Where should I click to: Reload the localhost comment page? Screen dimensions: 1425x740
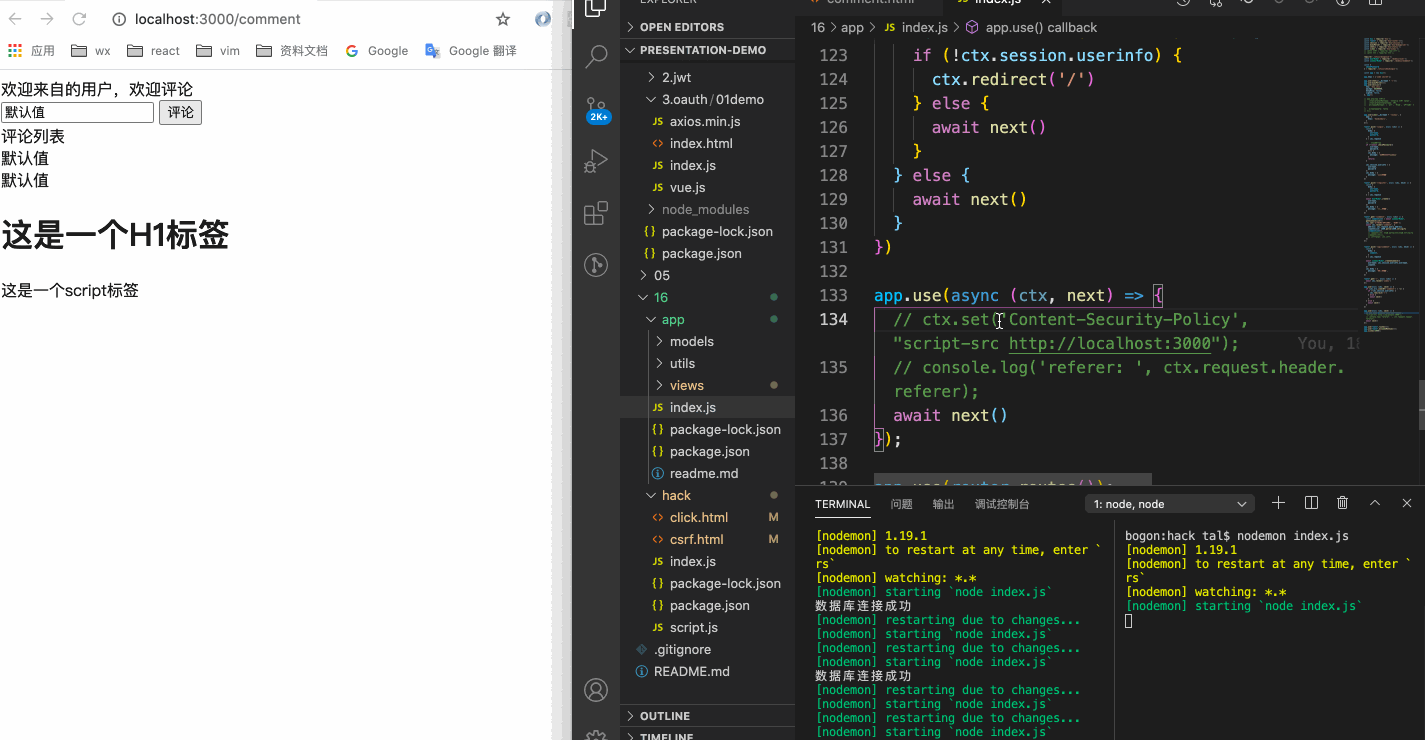tap(79, 19)
